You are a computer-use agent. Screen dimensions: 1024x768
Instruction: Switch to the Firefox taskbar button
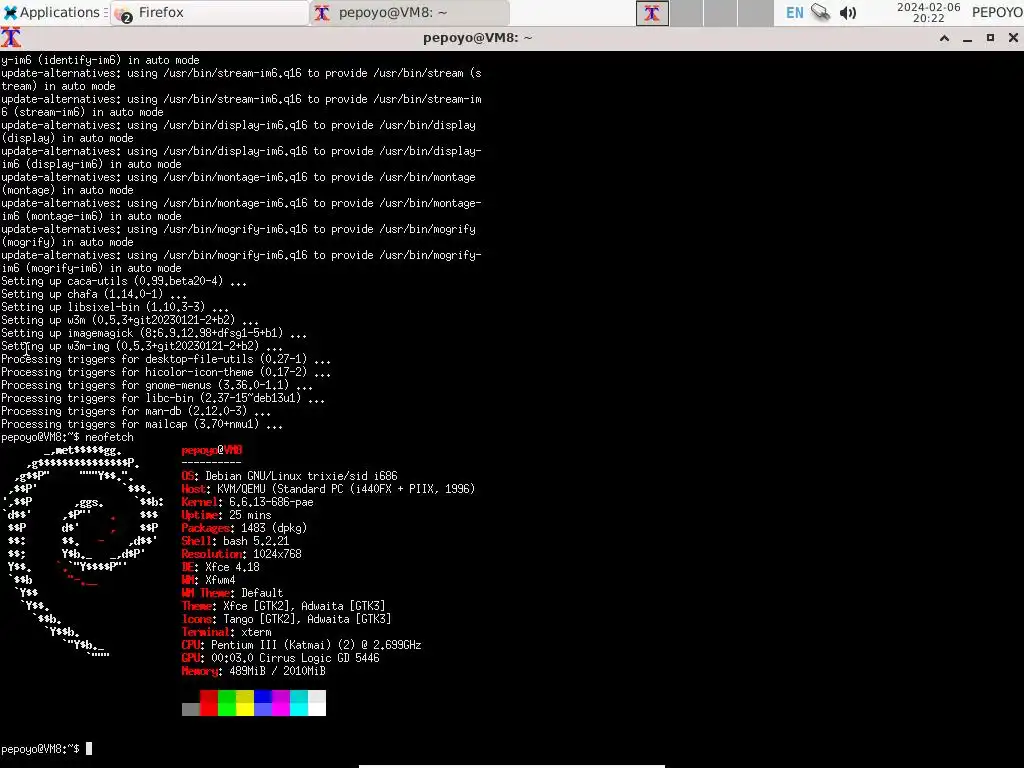pos(210,12)
